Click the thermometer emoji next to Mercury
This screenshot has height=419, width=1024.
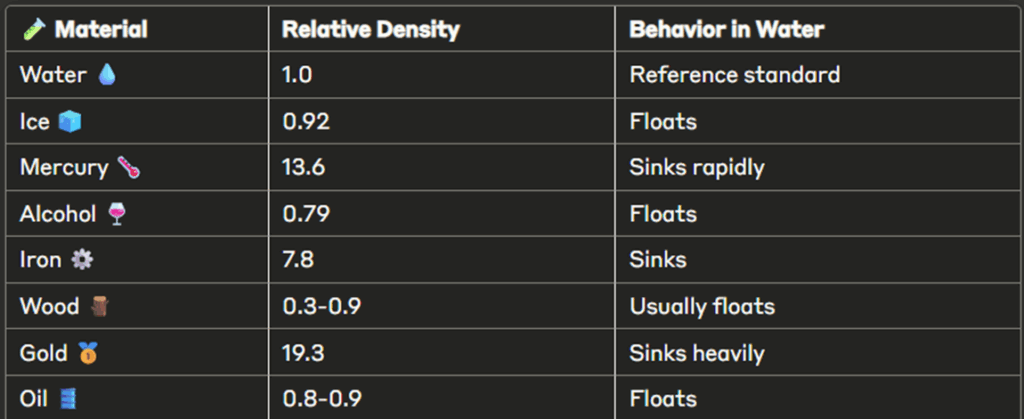(129, 168)
